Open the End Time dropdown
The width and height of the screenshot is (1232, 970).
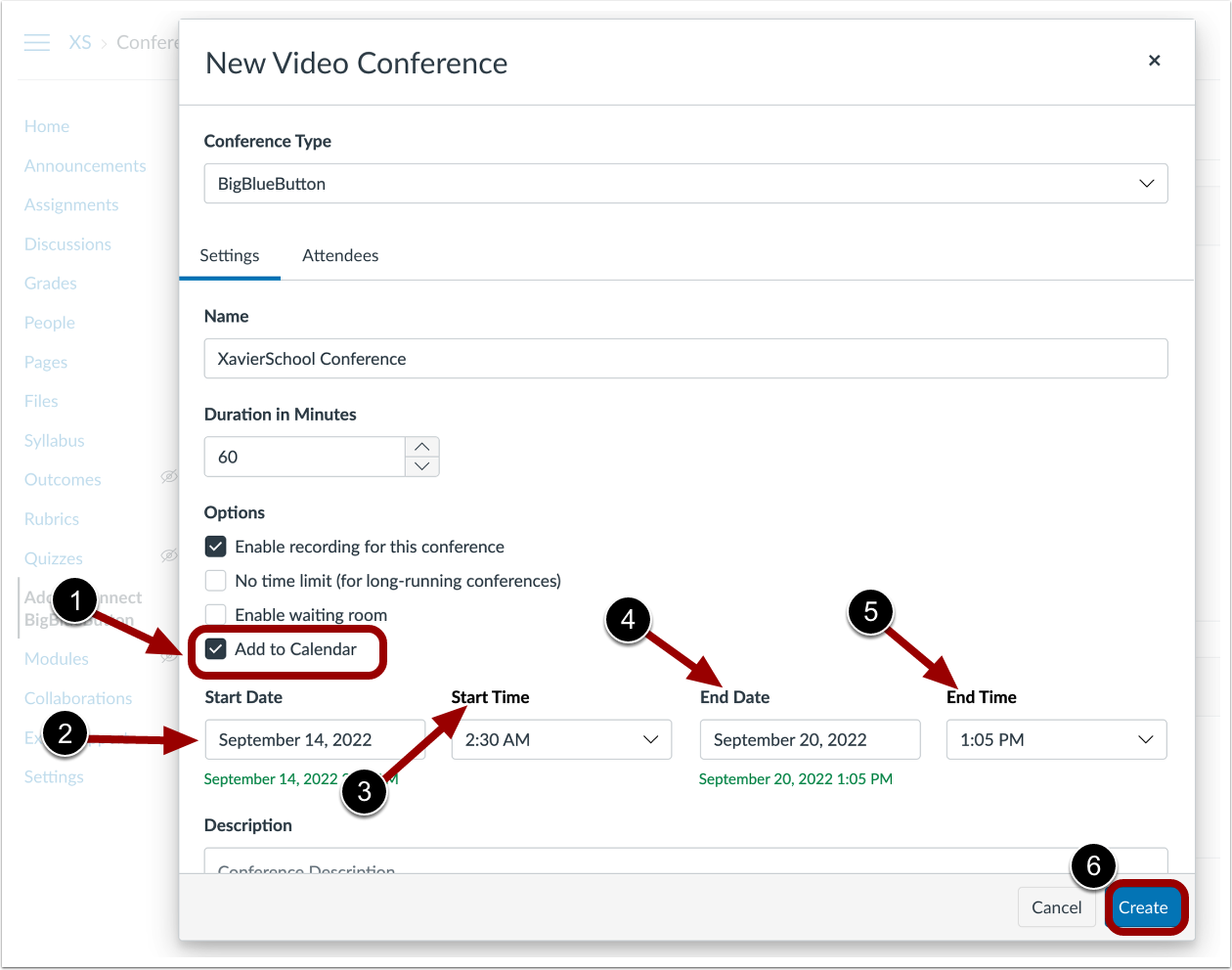(1056, 739)
